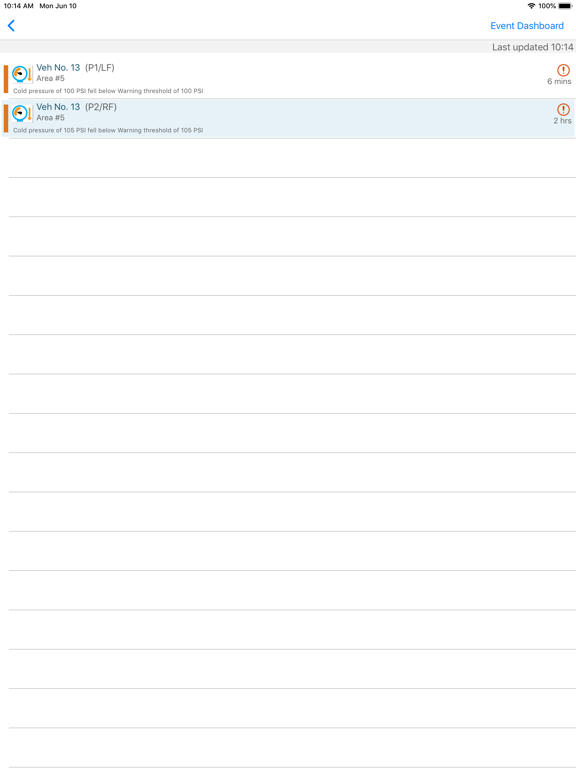The height and width of the screenshot is (768, 576).
Task: Click the Last updated 10:14 status text
Action: 532,47
